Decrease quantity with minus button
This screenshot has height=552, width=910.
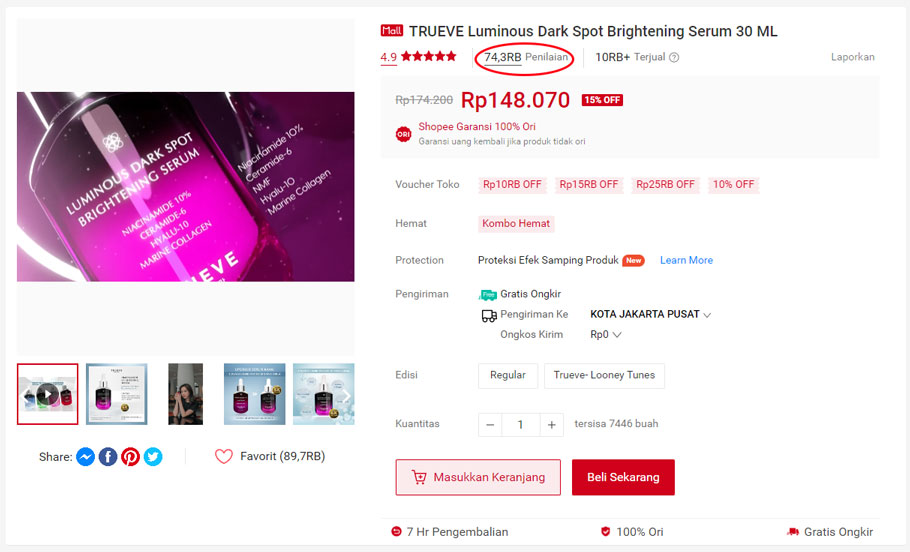490,425
